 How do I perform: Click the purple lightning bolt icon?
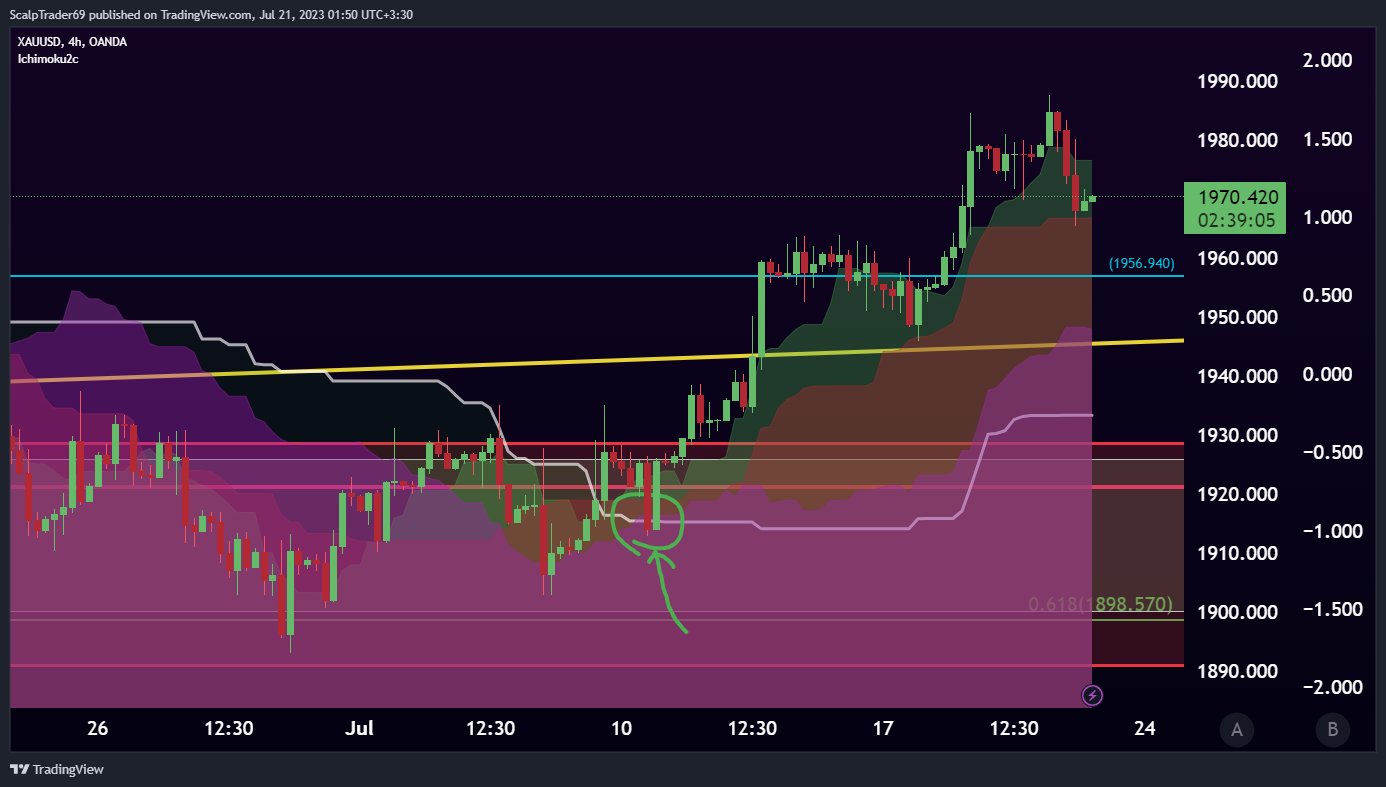1093,694
